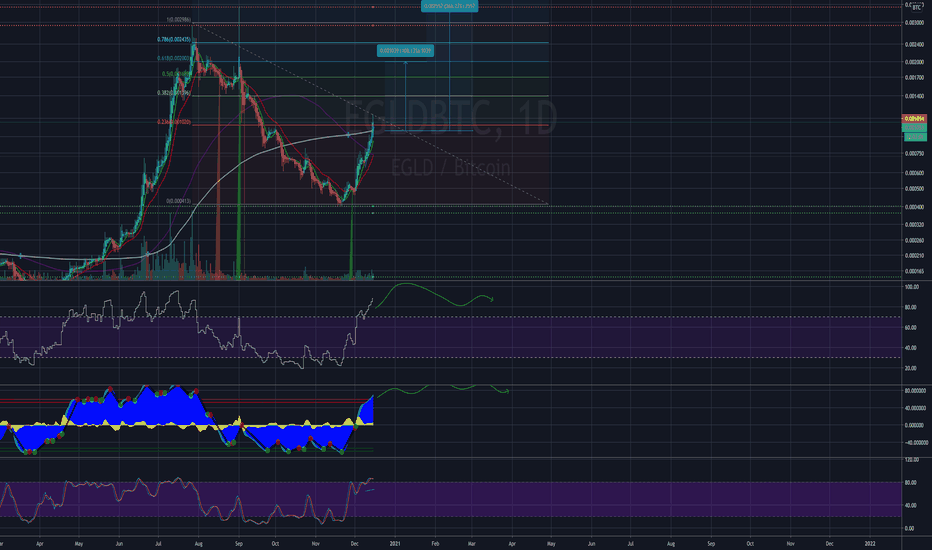932x550 pixels.
Task: Click the 20.00 value on RSI scale
Action: pyautogui.click(x=911, y=369)
